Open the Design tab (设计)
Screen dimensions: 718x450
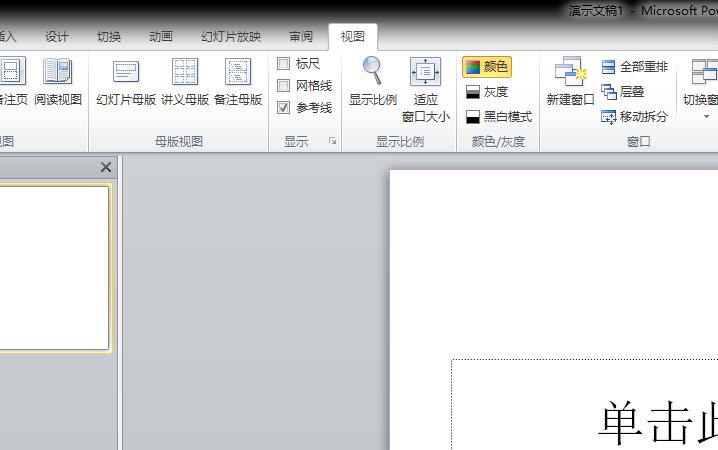coord(57,37)
